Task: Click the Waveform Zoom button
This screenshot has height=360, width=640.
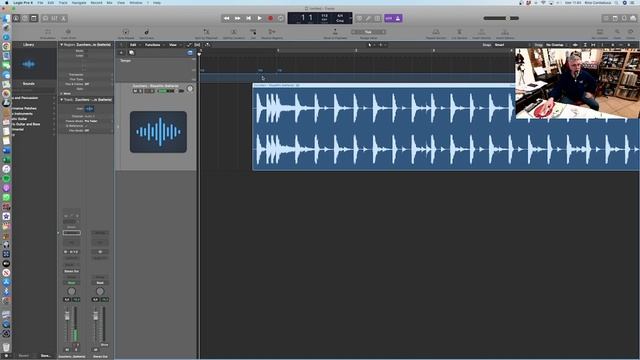Action: (576, 45)
